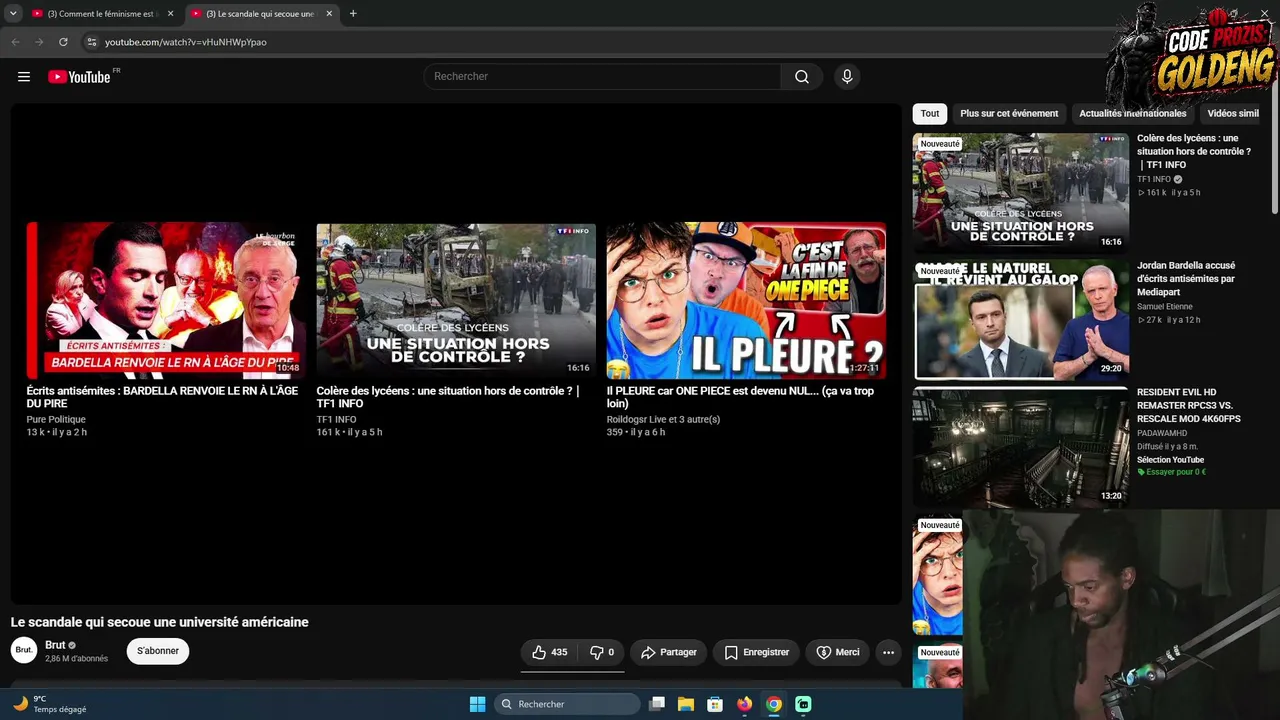Screen dimensions: 1280x720
Task: View site information icon in address bar
Action: [92, 42]
